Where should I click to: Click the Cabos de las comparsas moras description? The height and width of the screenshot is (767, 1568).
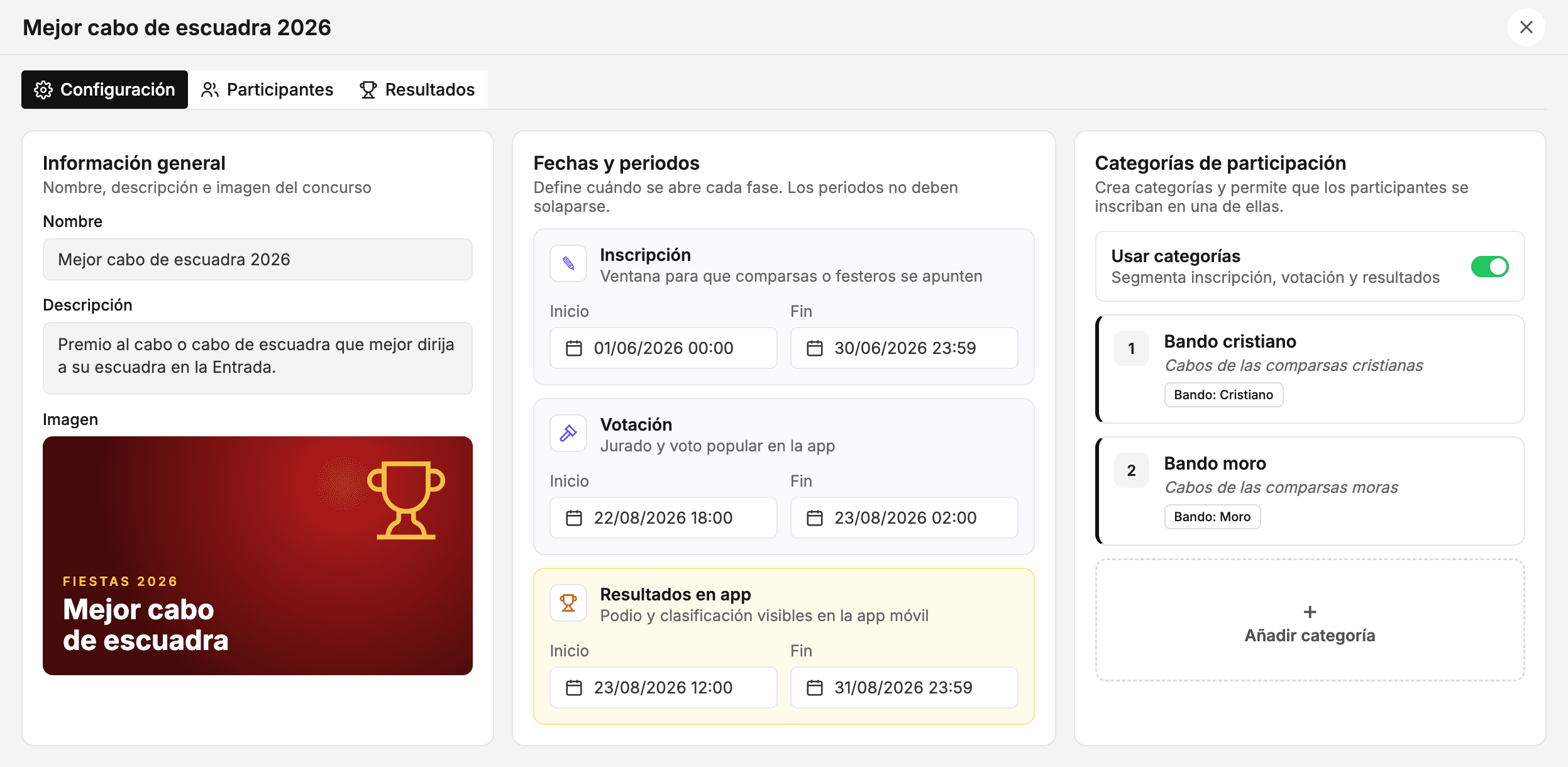(x=1281, y=487)
